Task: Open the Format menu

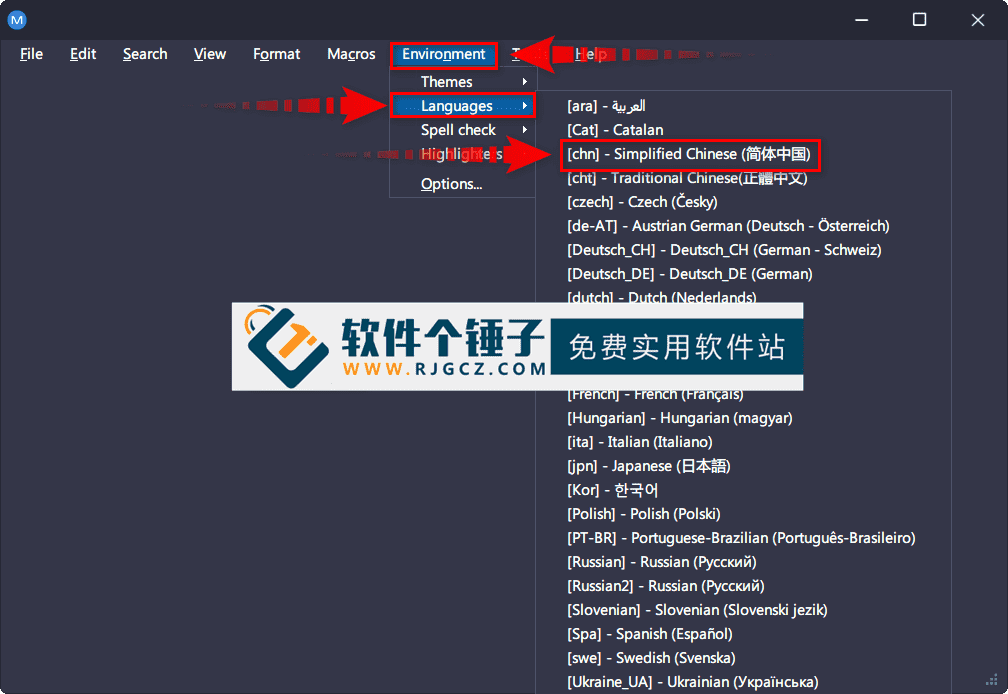Action: (276, 54)
